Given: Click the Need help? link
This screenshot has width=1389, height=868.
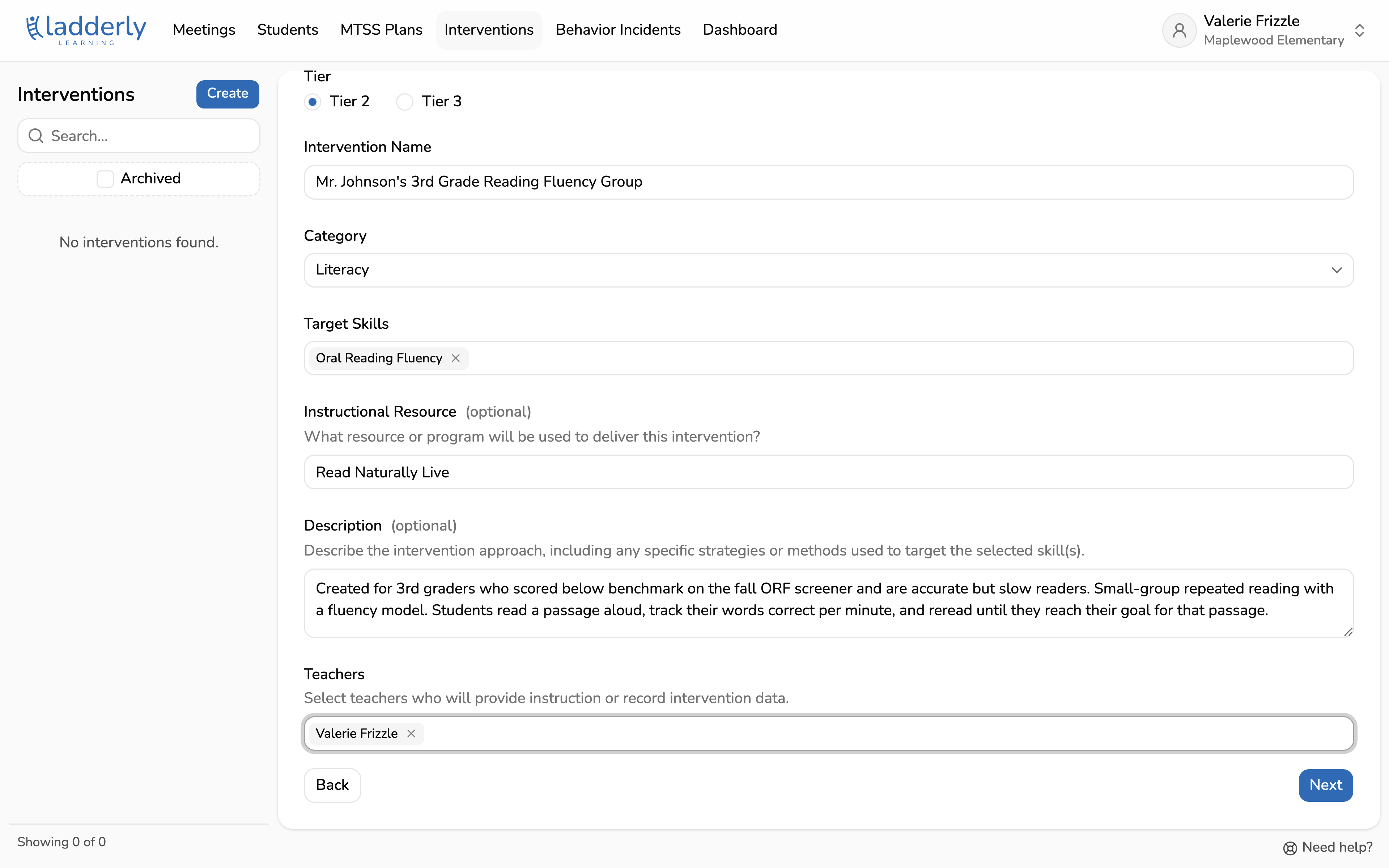Looking at the screenshot, I should click(1328, 848).
